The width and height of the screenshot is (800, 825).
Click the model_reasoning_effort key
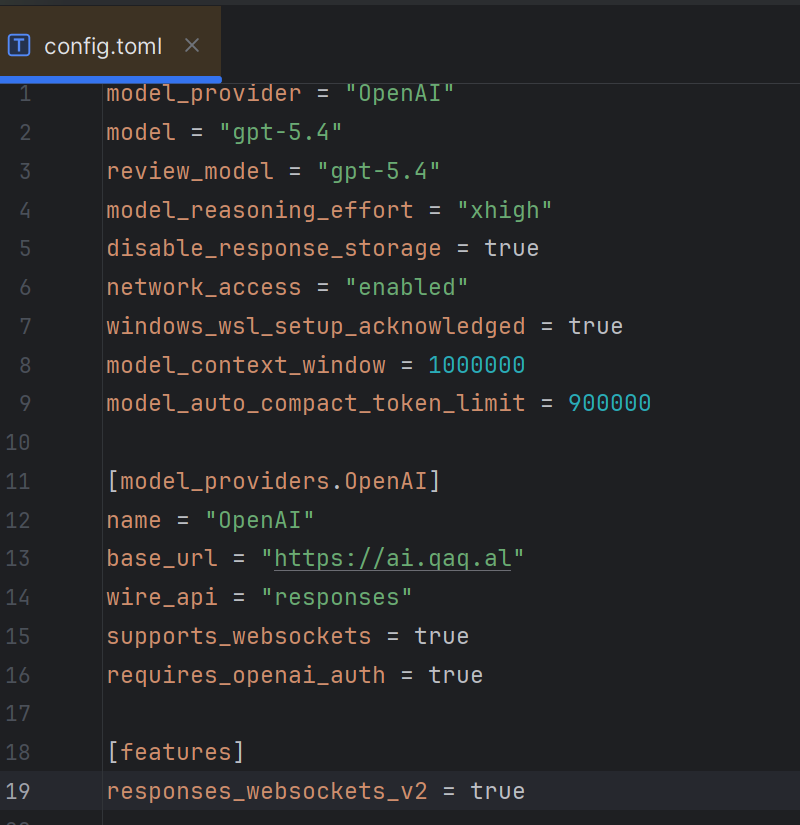pos(260,210)
